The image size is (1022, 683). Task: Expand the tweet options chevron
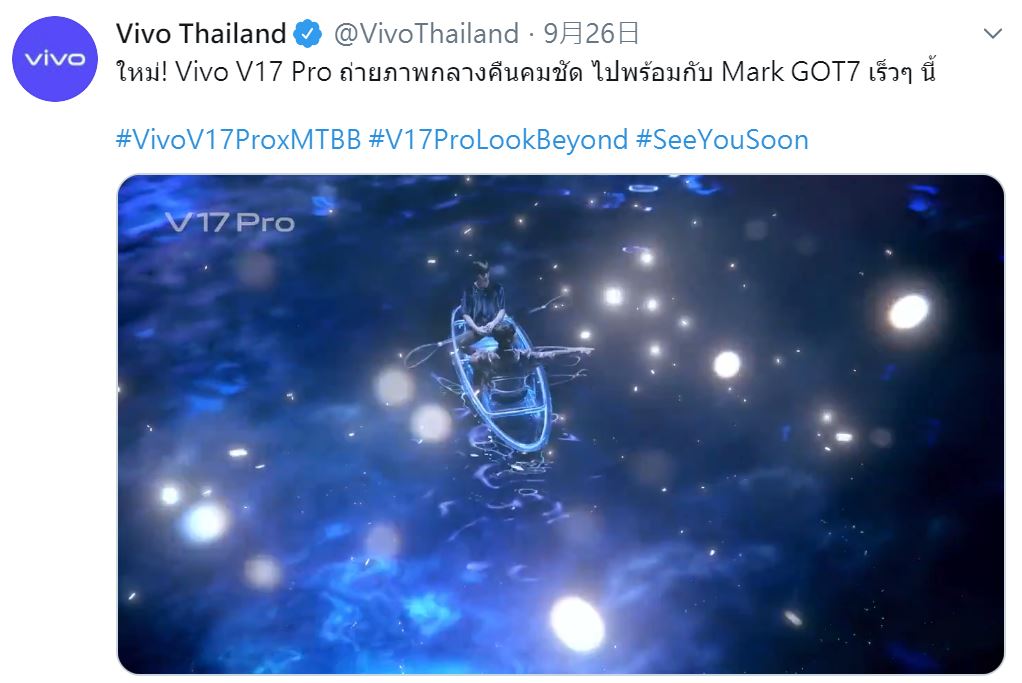click(992, 34)
